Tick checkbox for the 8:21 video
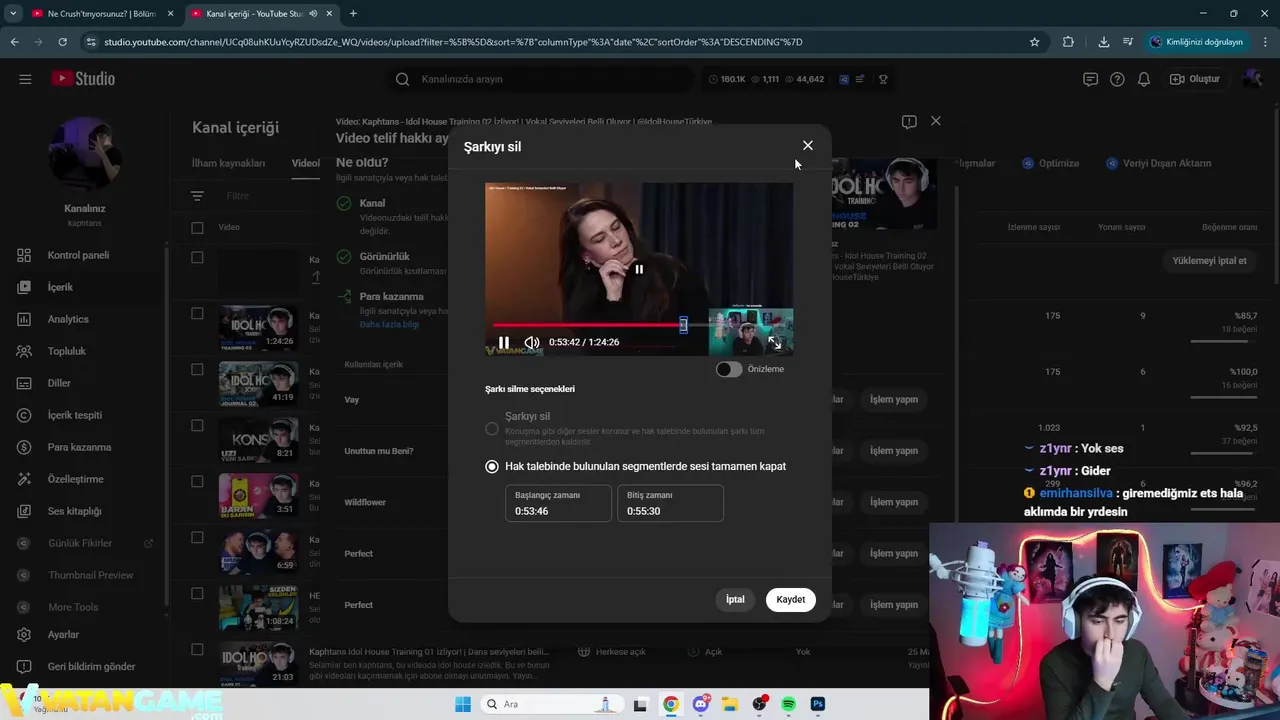The image size is (1280, 720). pos(197,425)
